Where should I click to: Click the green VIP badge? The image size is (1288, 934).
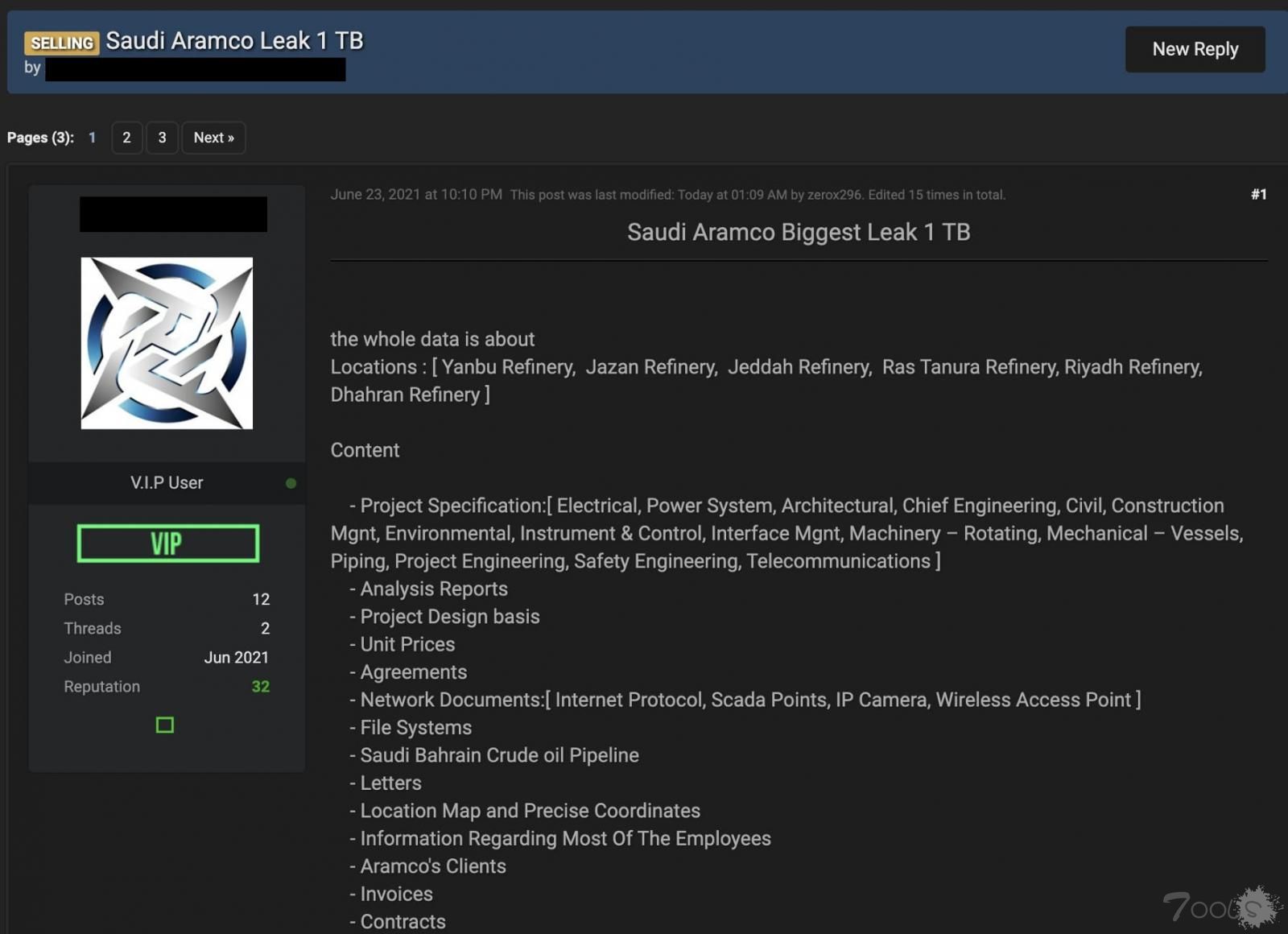(x=167, y=543)
